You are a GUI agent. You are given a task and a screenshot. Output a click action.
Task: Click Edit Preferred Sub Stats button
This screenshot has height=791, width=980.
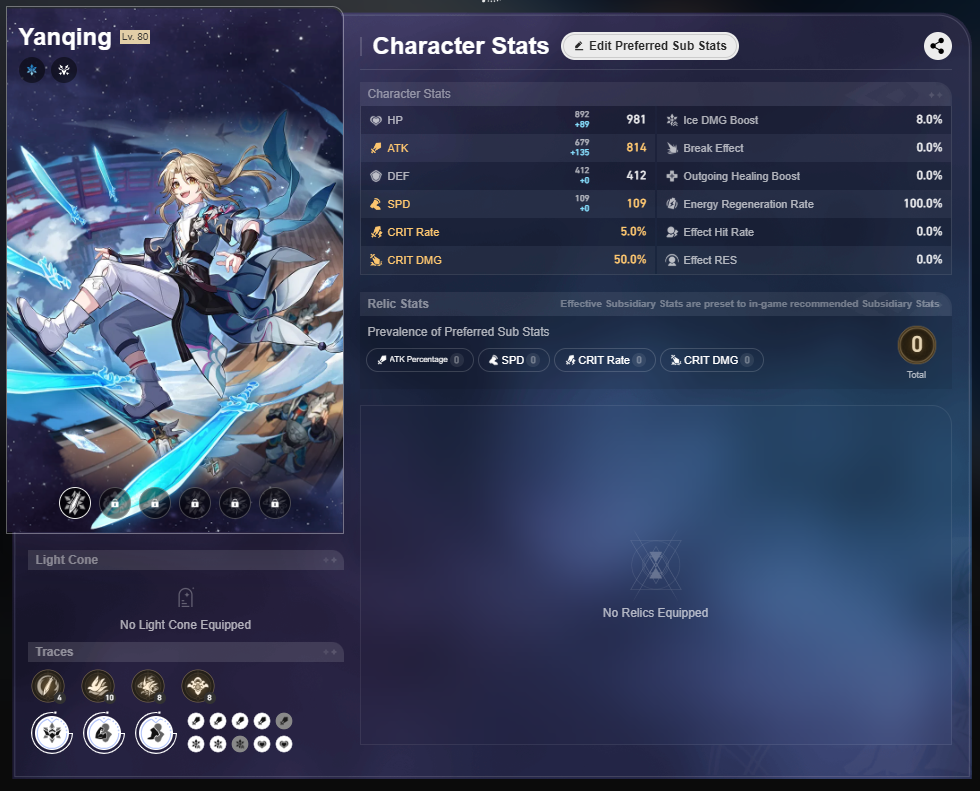650,46
